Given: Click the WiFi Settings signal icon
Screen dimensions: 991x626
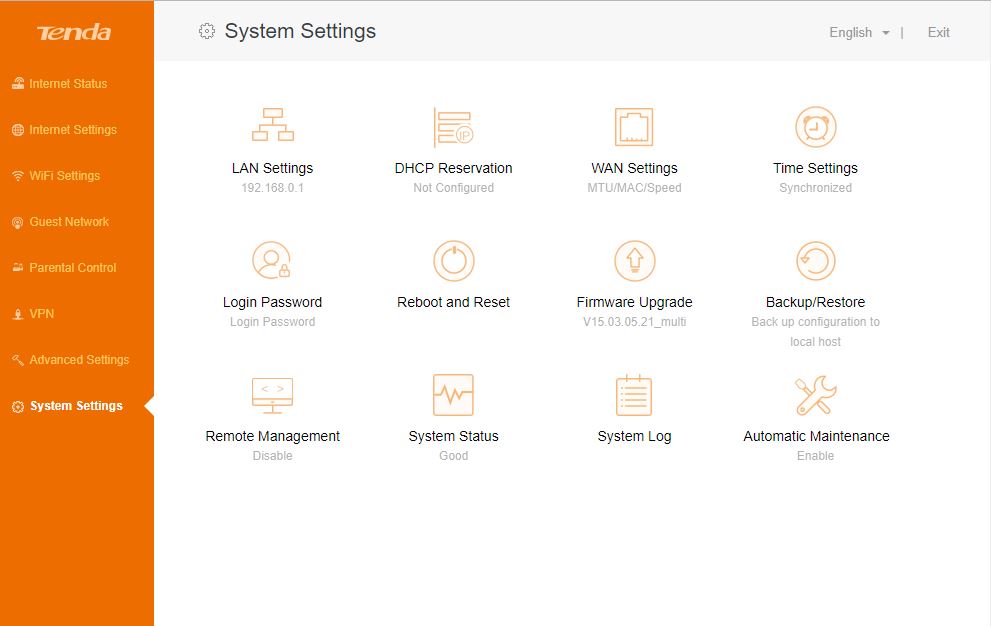Looking at the screenshot, I should 18,176.
